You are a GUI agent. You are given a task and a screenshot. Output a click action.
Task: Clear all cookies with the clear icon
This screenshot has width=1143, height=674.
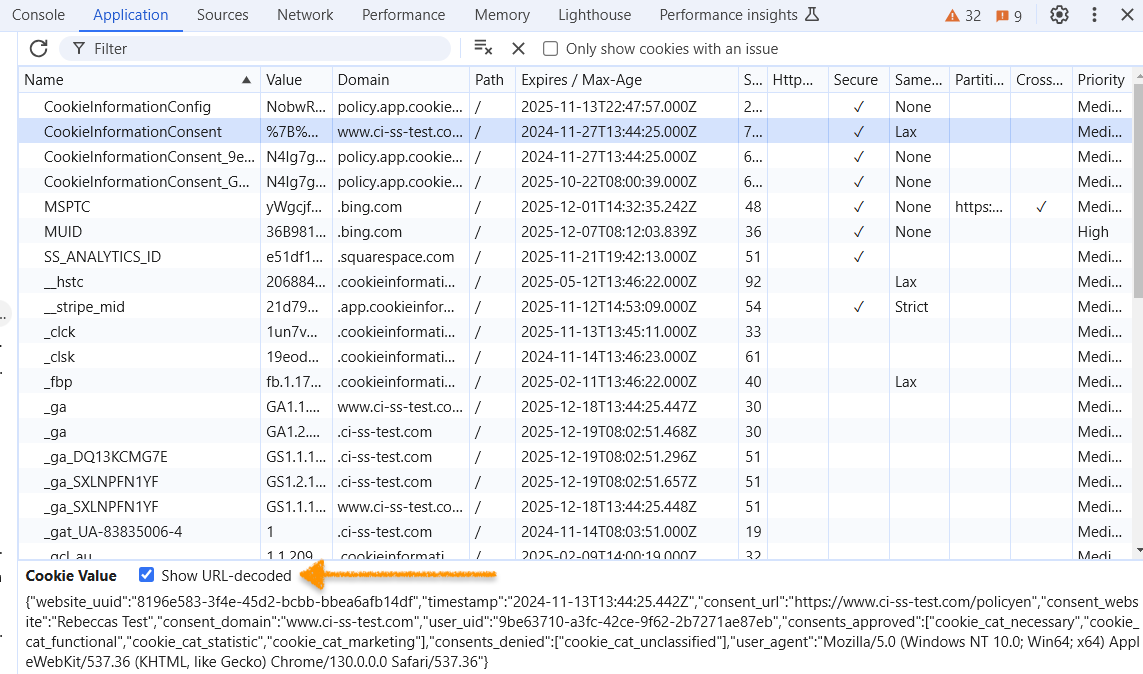481,48
